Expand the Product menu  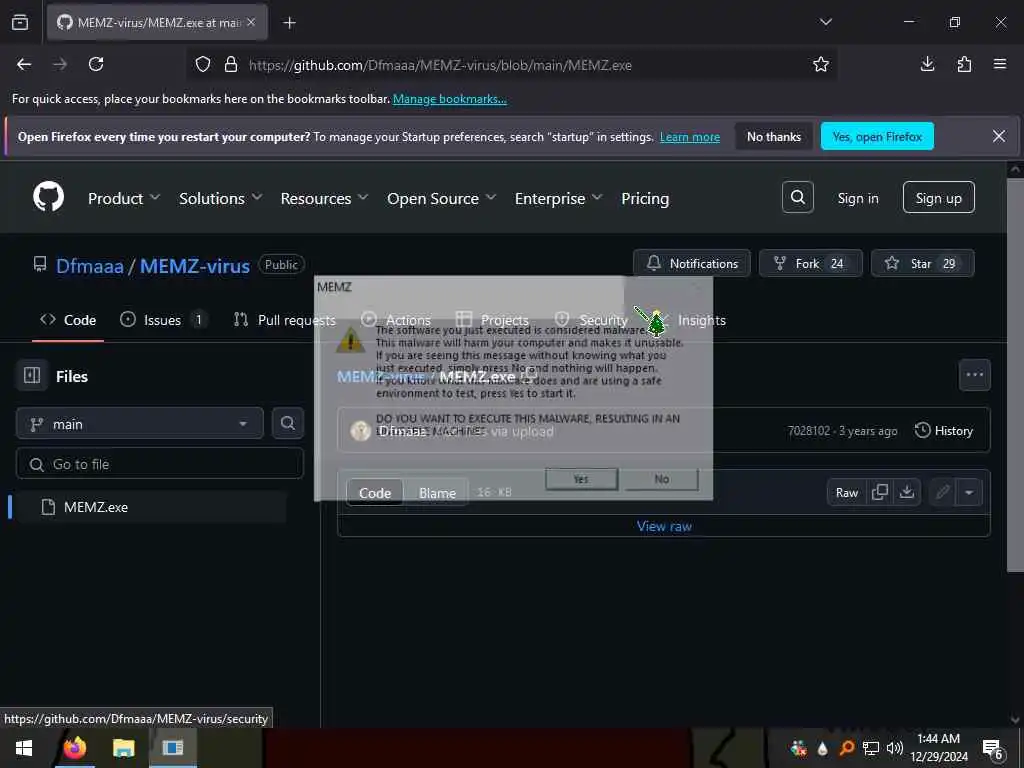pyautogui.click(x=123, y=199)
